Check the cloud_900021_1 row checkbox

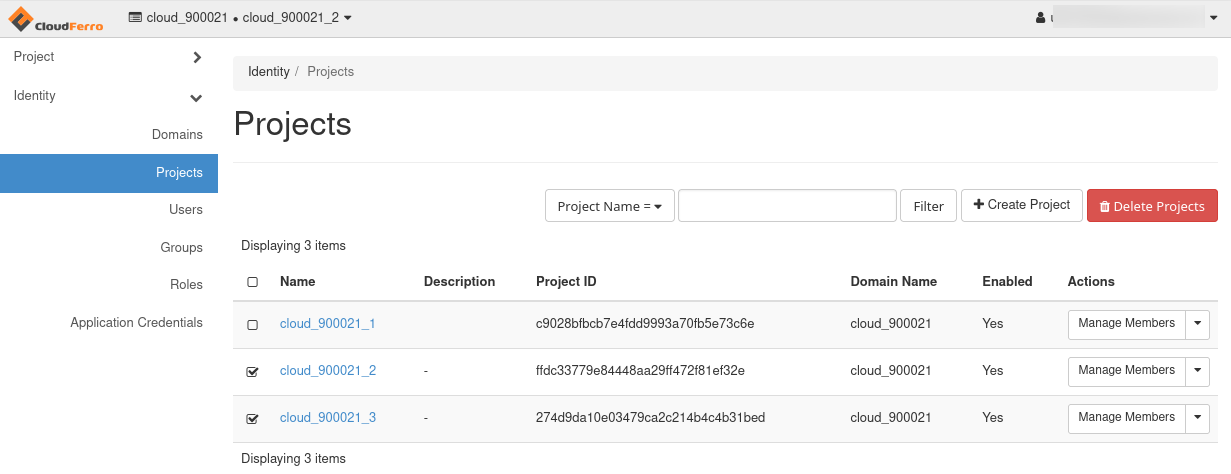point(252,325)
